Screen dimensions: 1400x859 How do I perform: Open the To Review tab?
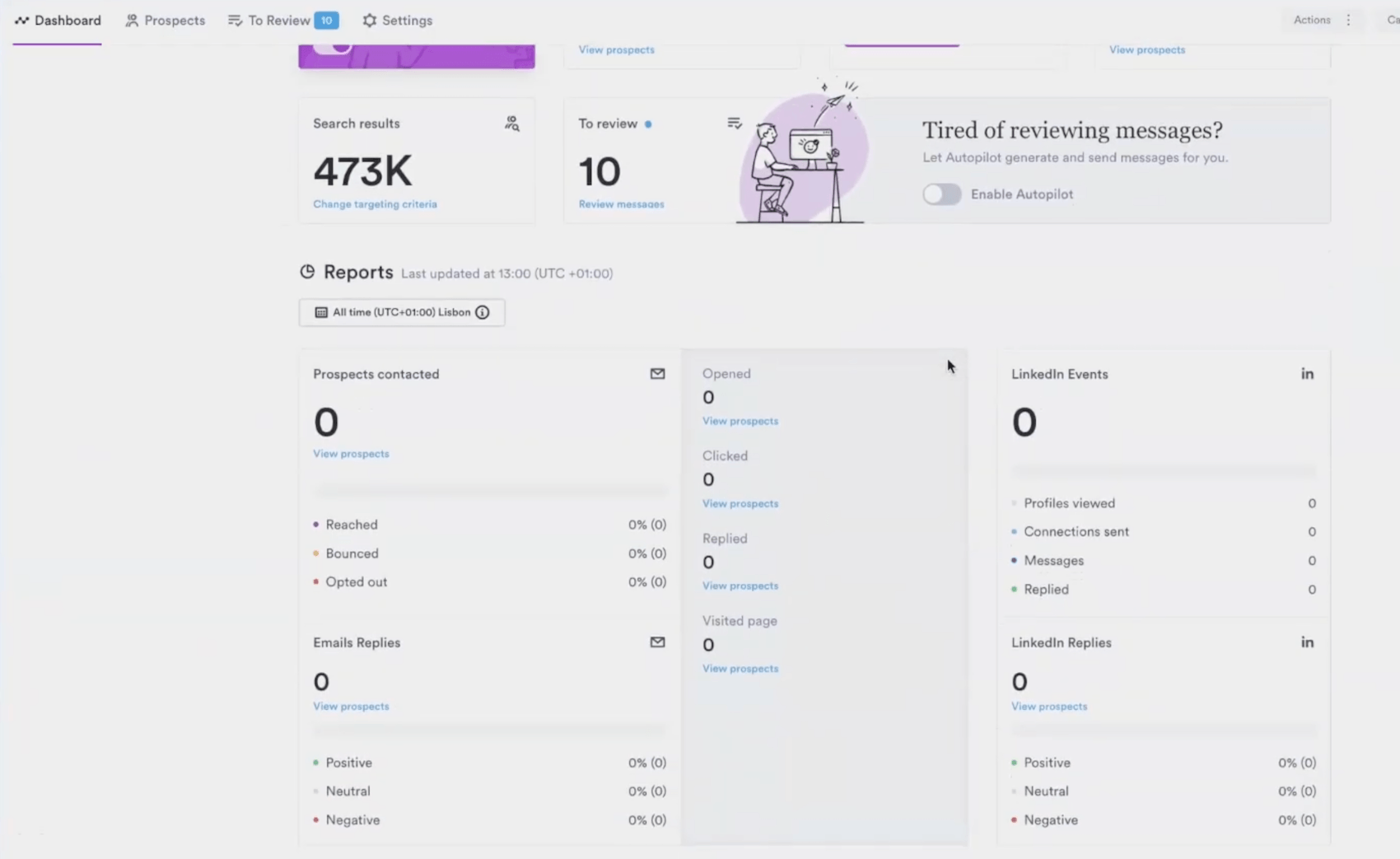coord(282,21)
